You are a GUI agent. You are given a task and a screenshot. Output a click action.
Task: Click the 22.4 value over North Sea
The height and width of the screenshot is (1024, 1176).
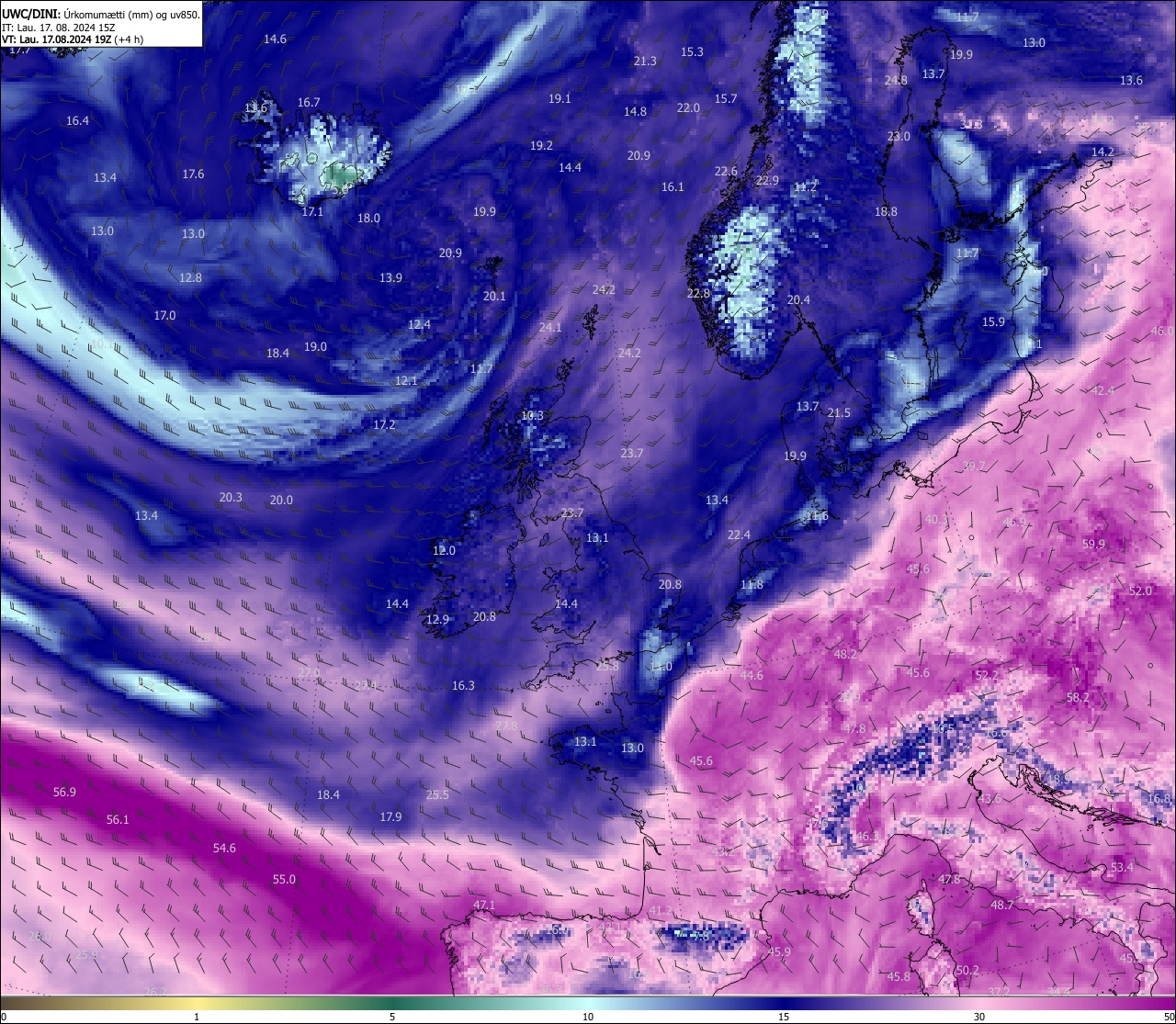click(x=739, y=535)
